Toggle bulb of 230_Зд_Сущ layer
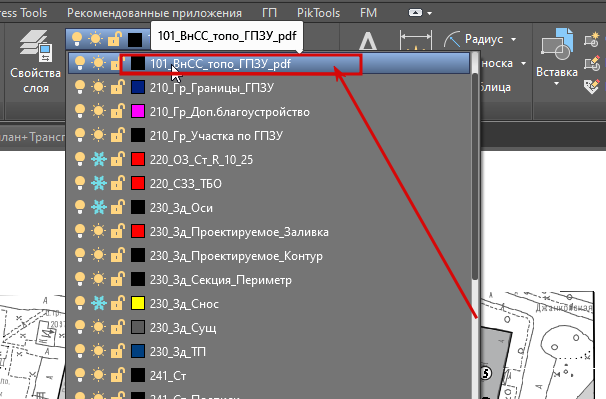606x399 pixels. click(x=80, y=327)
